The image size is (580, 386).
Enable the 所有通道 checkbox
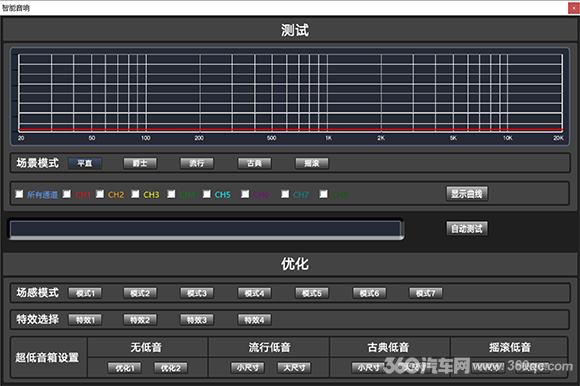(19, 194)
